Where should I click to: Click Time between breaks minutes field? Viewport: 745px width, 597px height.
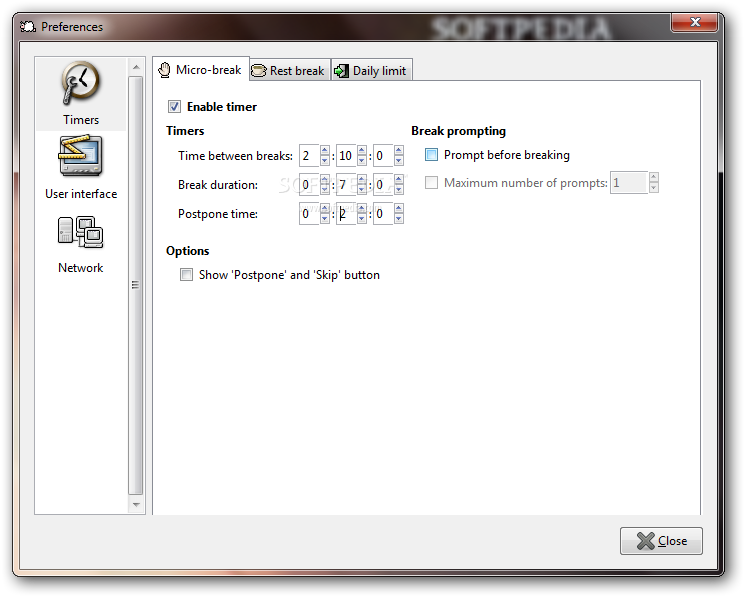point(346,155)
